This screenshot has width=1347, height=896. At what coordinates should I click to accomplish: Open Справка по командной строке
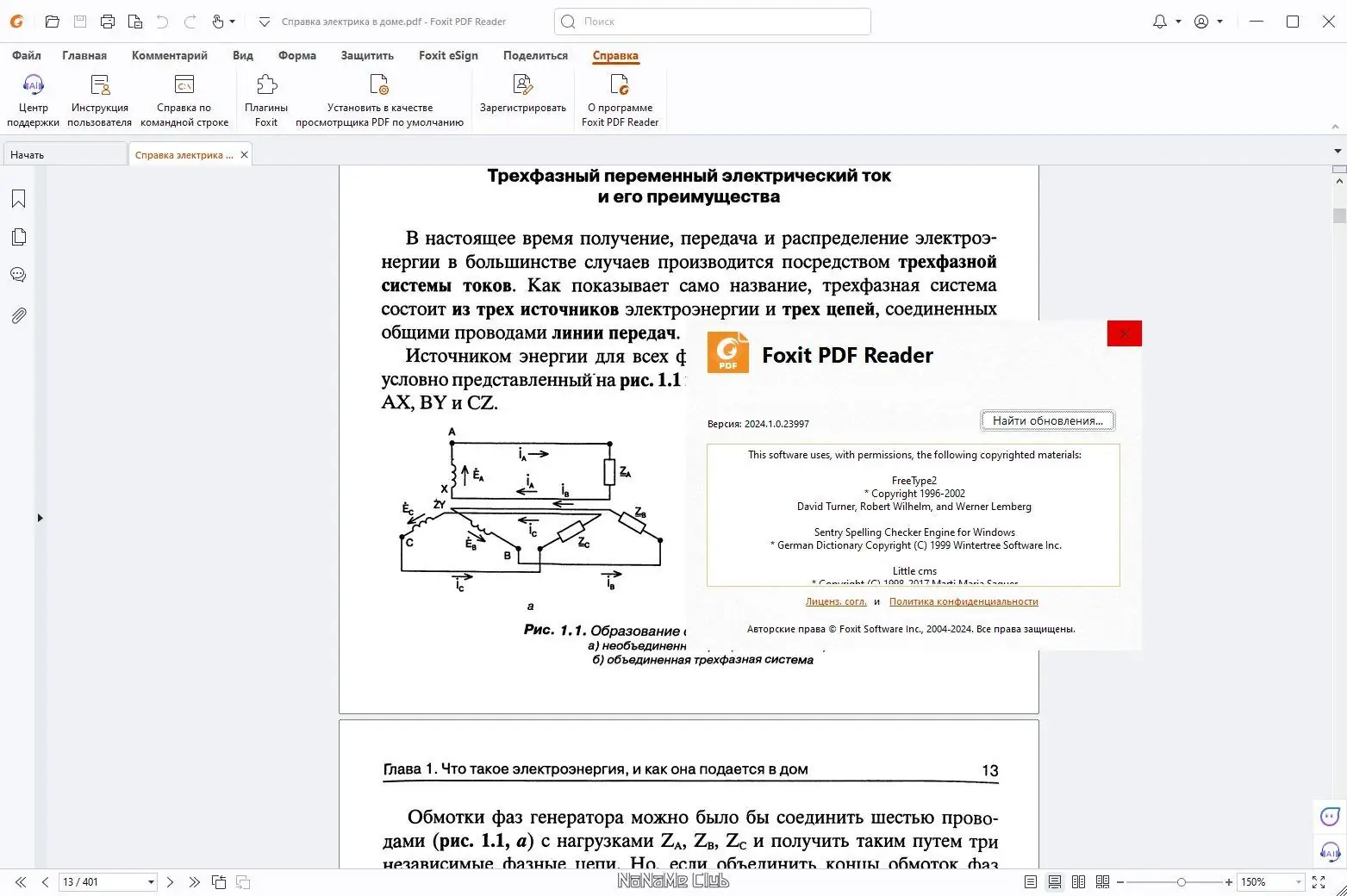tap(184, 97)
